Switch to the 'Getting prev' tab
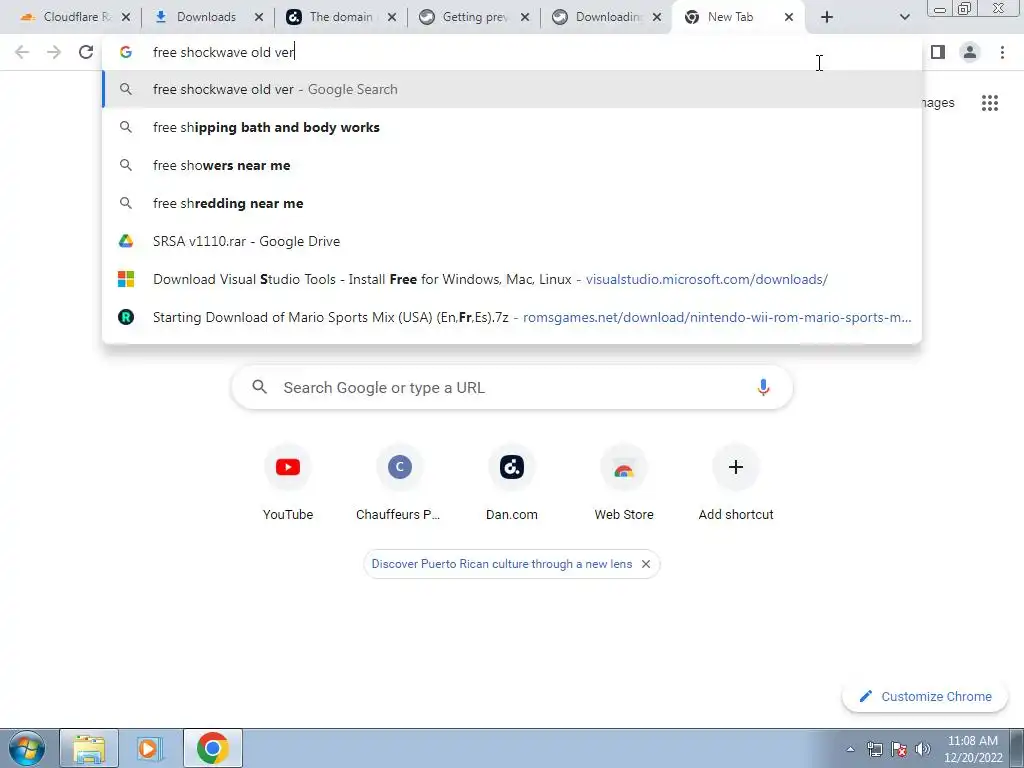This screenshot has height=768, width=1024. 474,17
